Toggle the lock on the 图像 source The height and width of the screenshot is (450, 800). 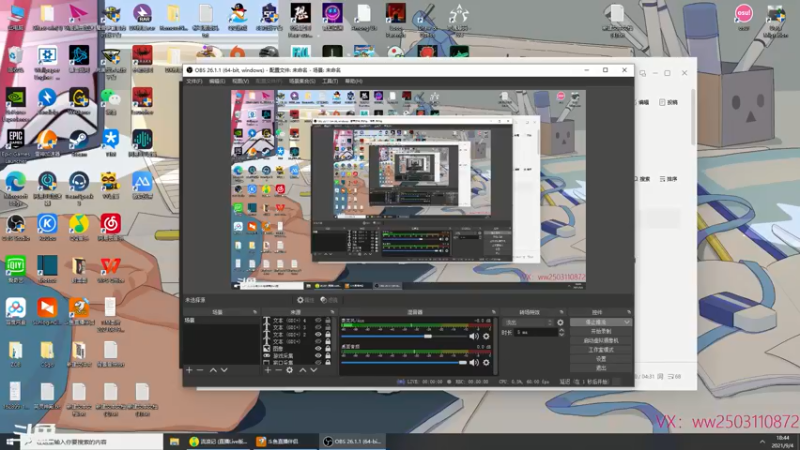(328, 348)
